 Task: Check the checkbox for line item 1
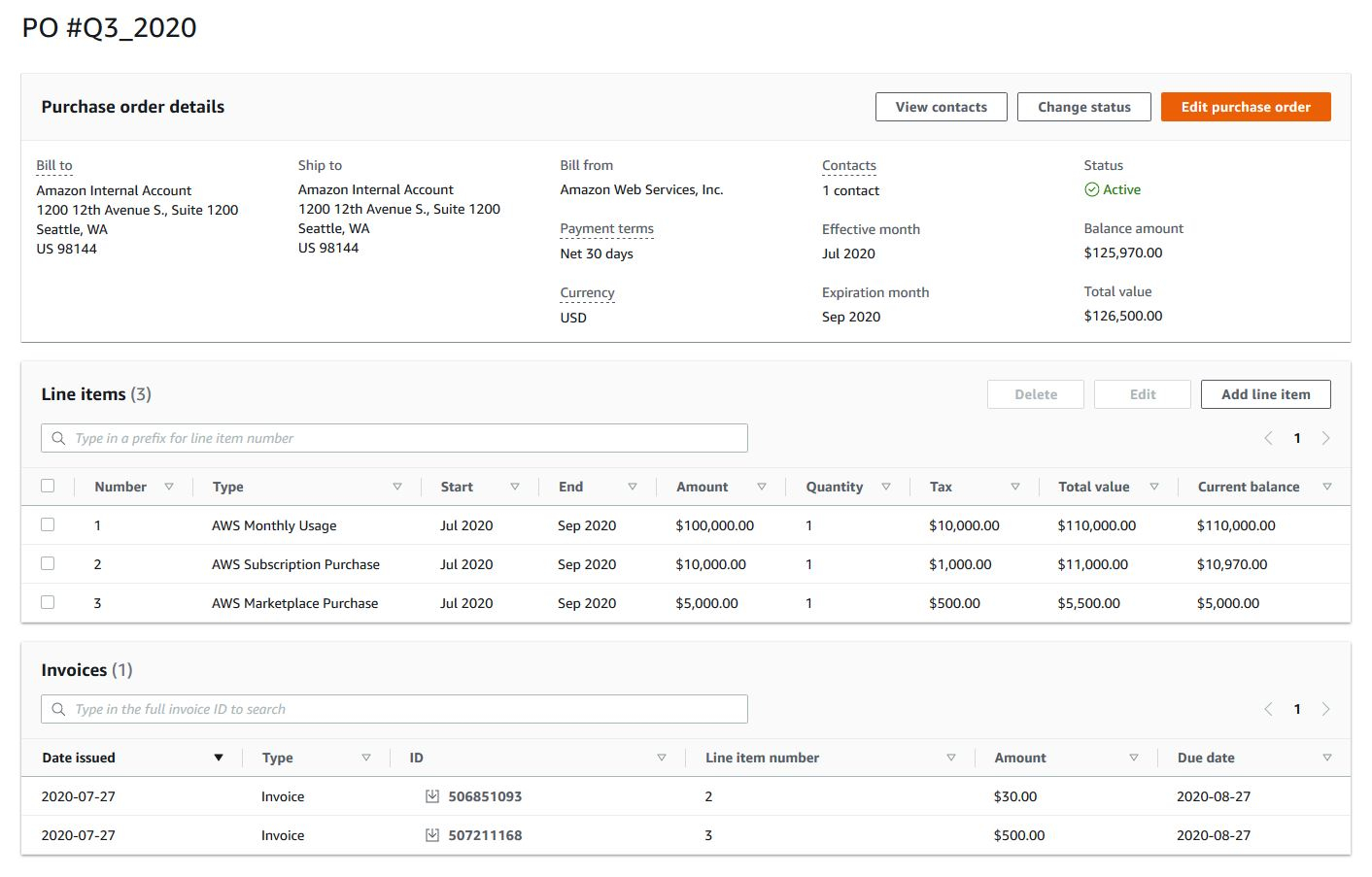[x=49, y=524]
